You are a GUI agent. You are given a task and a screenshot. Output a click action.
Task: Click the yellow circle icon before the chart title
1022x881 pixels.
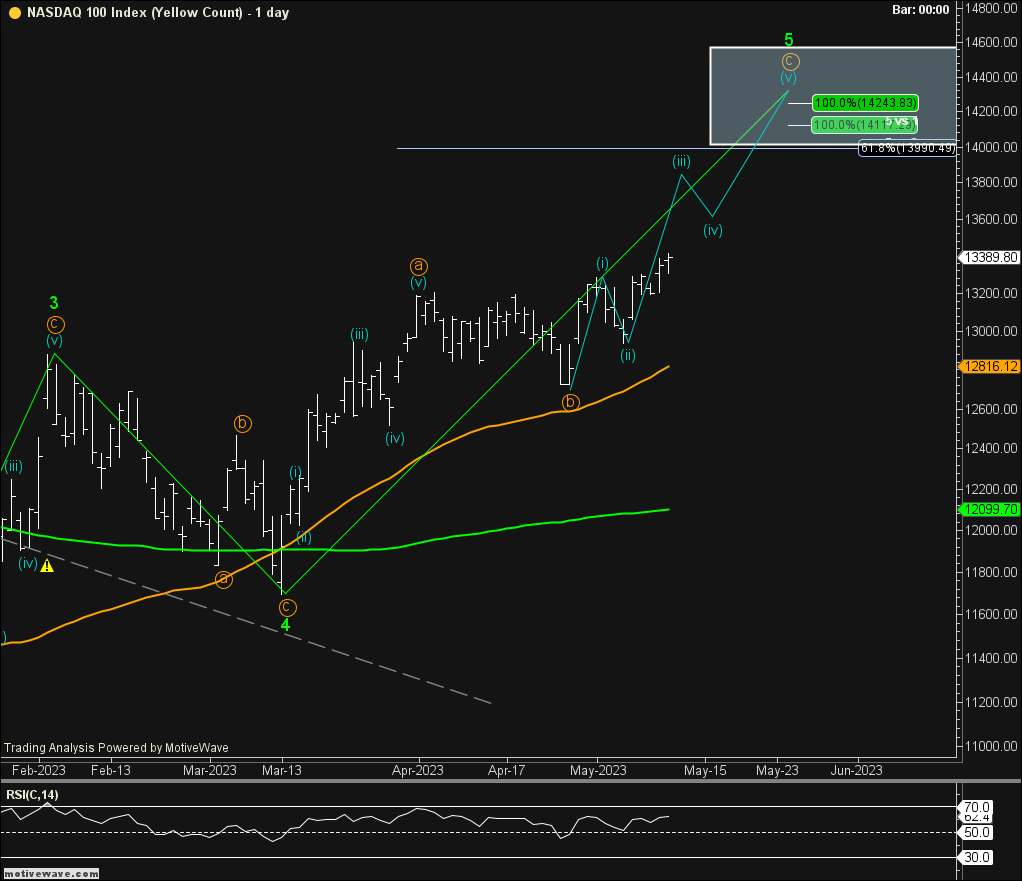click(14, 12)
